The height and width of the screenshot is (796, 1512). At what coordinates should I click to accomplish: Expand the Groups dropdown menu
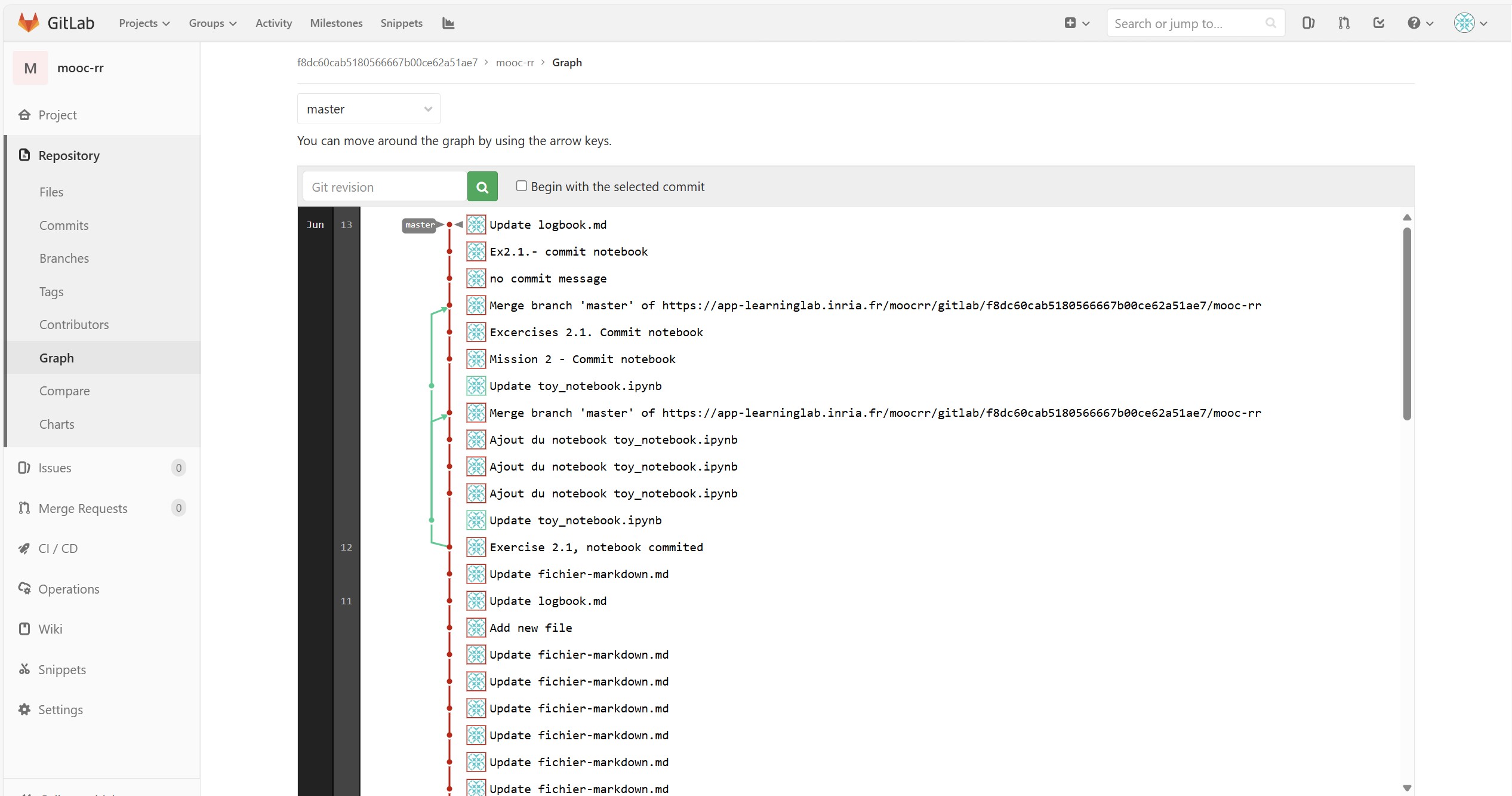pos(213,23)
